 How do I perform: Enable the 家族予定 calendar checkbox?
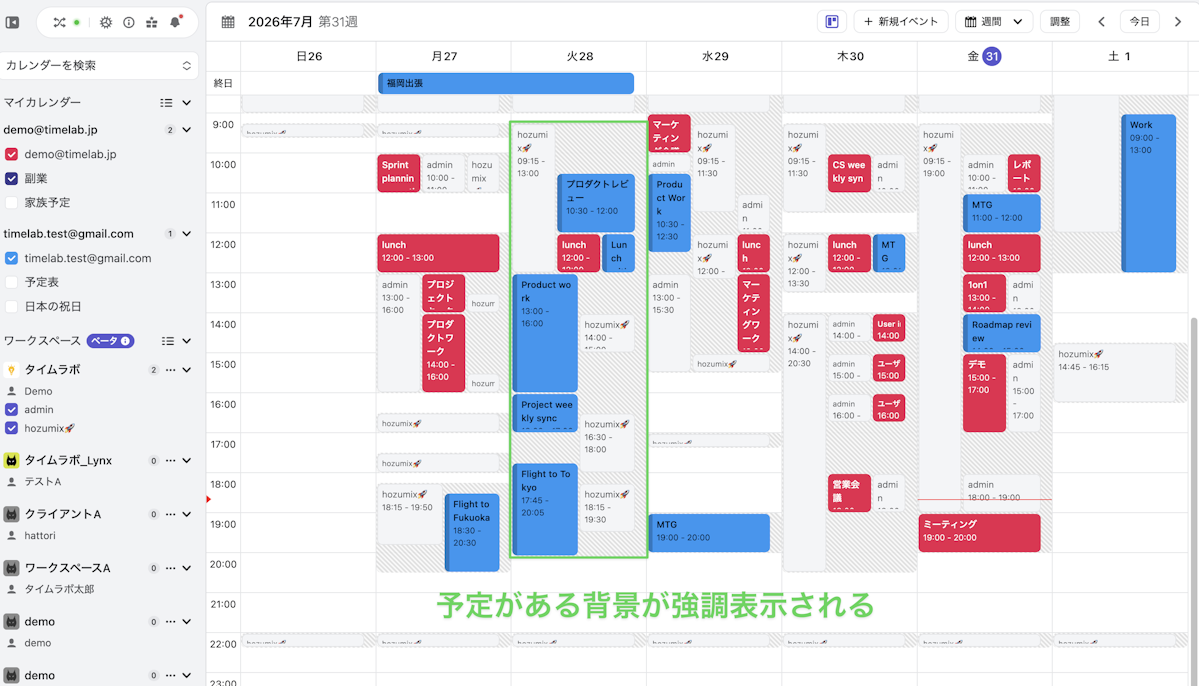(x=11, y=203)
